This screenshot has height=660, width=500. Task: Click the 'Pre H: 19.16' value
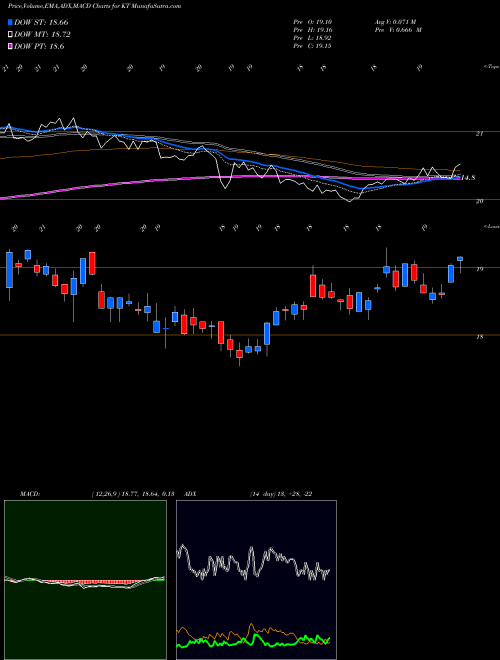click(312, 30)
